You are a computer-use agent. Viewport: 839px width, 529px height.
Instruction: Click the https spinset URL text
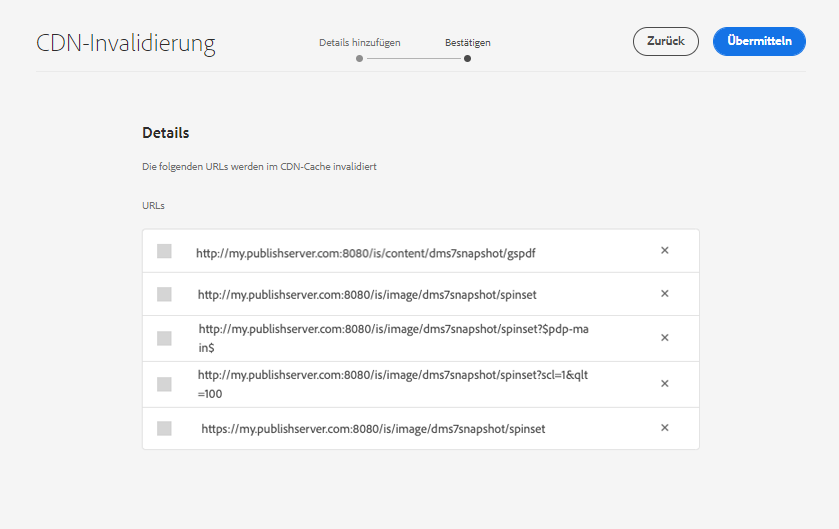[373, 429]
